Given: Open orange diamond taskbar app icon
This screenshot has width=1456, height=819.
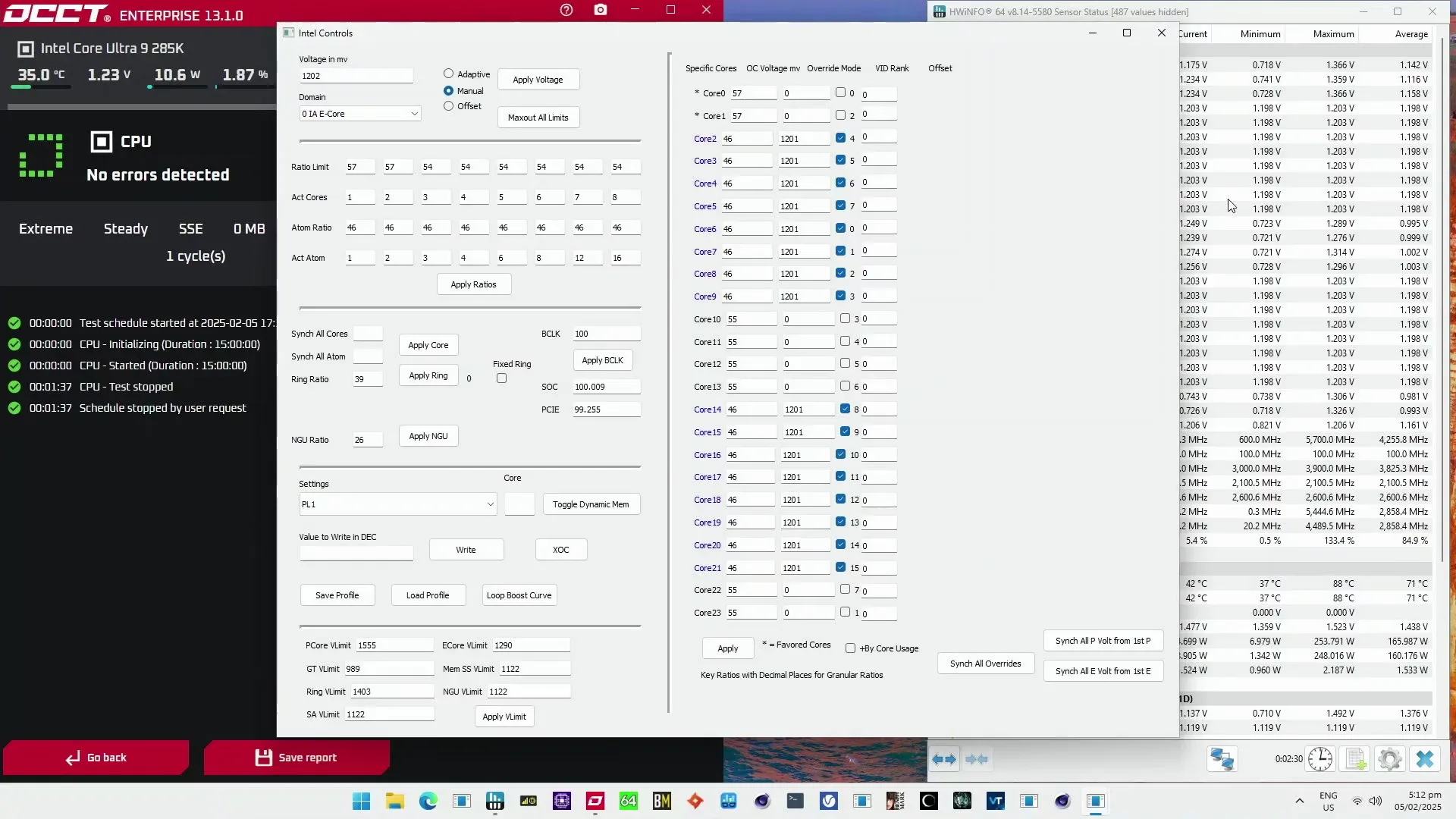Looking at the screenshot, I should [695, 801].
